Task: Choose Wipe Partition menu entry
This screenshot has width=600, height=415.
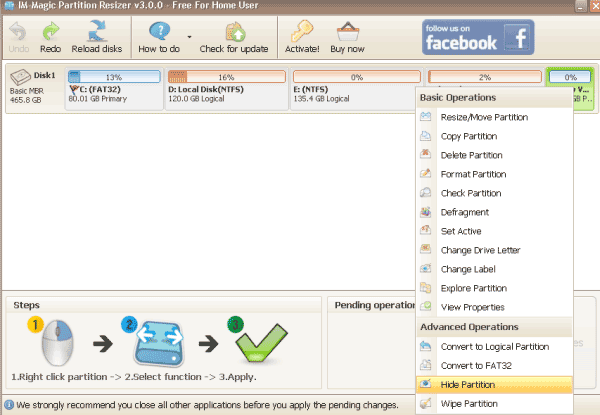Action: pos(494,404)
